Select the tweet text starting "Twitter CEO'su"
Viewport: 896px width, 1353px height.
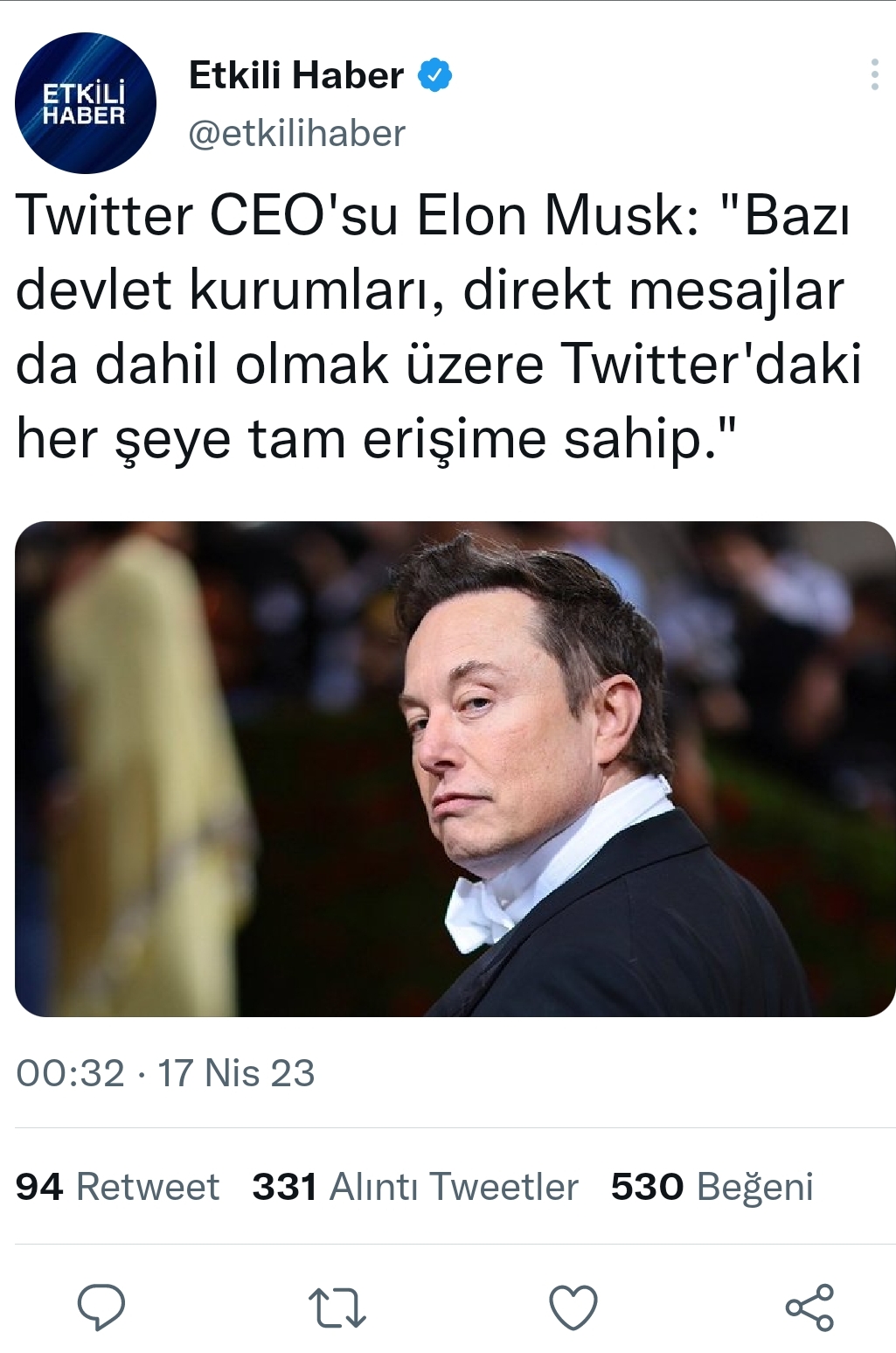click(439, 326)
